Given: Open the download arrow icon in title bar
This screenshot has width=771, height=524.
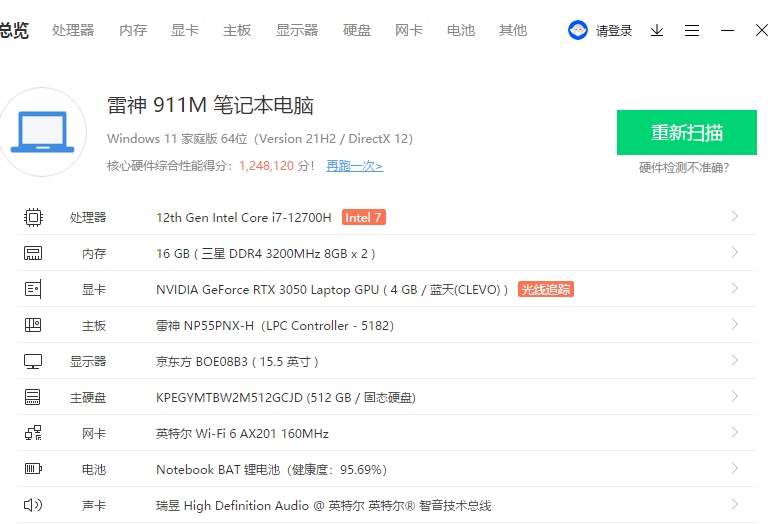Looking at the screenshot, I should coord(657,30).
